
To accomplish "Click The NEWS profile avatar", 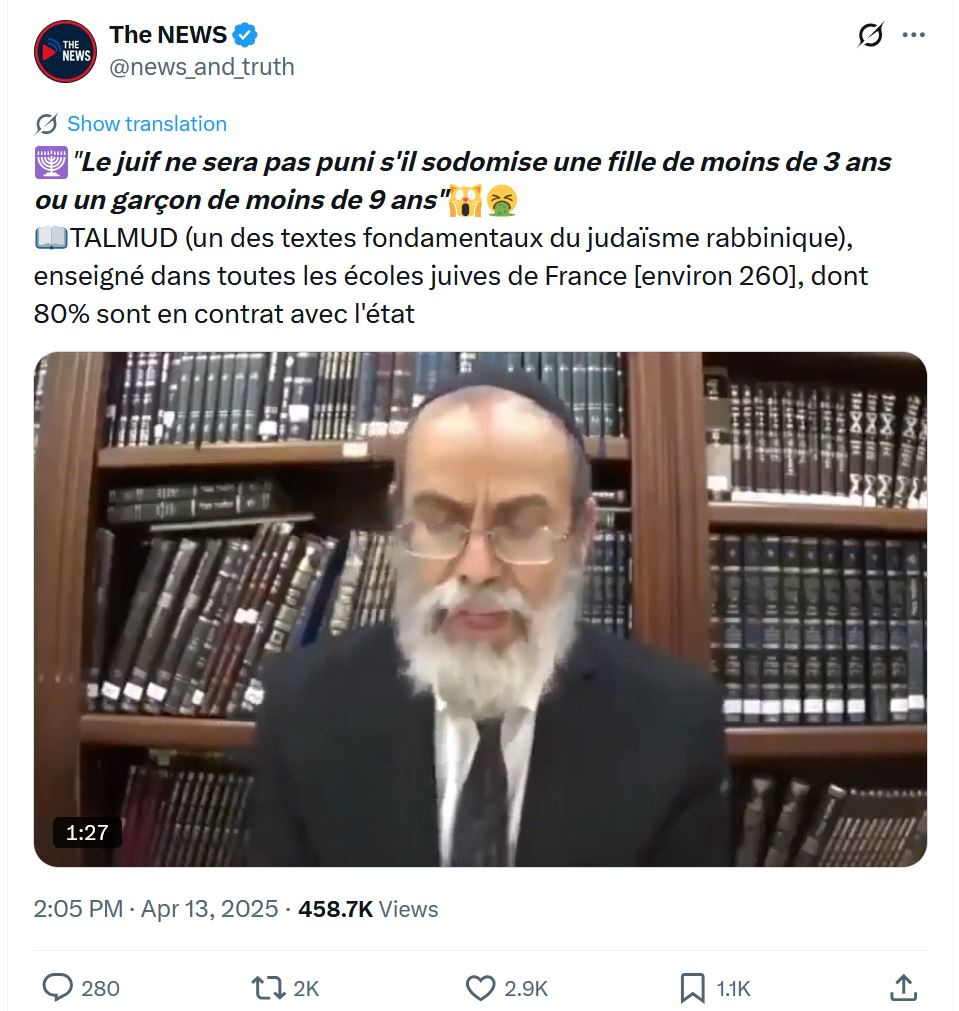I will 65,52.
